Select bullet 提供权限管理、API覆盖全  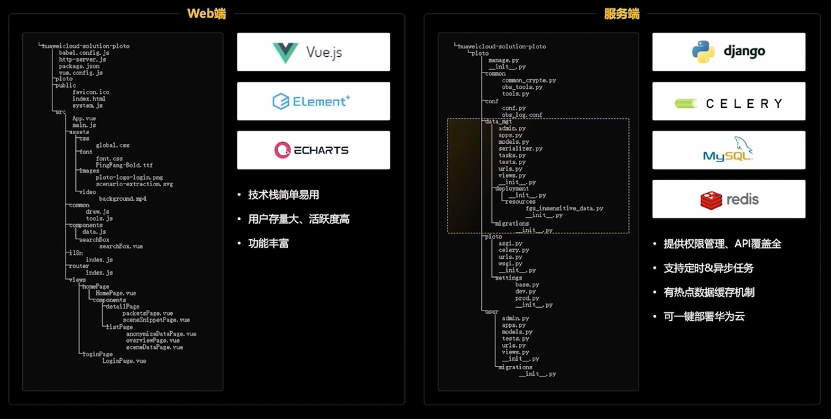[x=722, y=244]
